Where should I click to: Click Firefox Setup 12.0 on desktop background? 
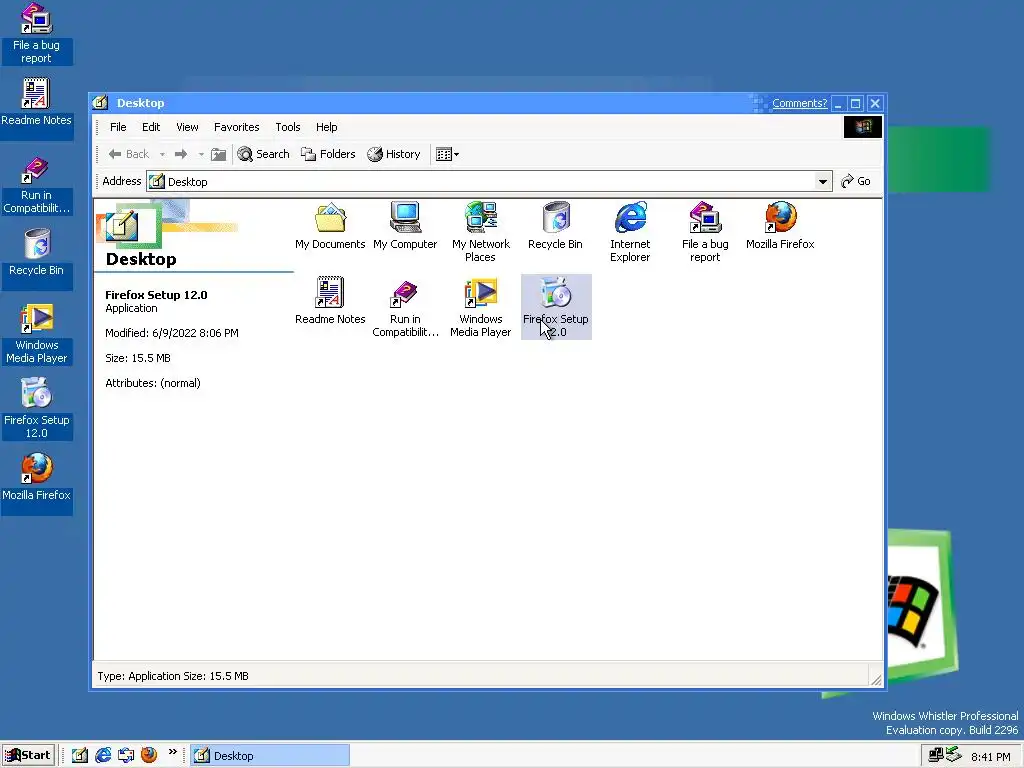(x=37, y=409)
